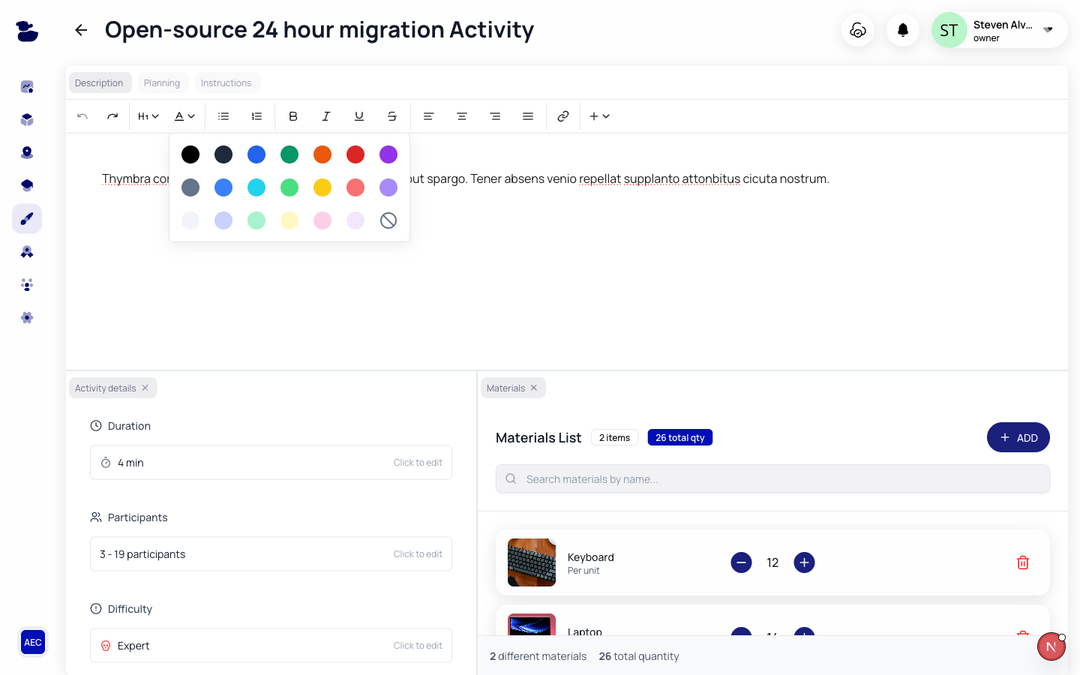The width and height of the screenshot is (1080, 675).
Task: Click the undo icon in the editor toolbar
Action: coord(83,116)
